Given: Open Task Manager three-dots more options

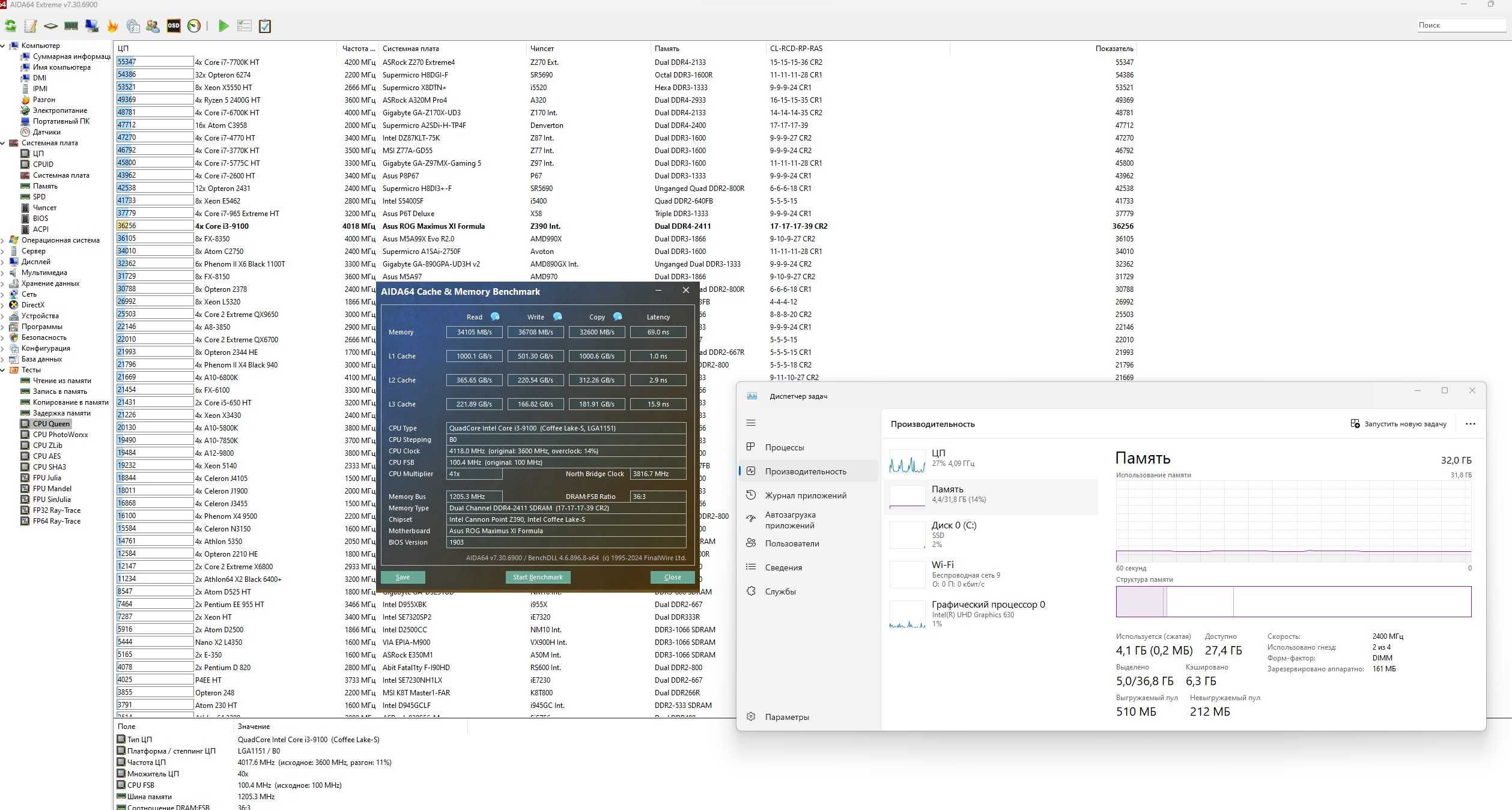Looking at the screenshot, I should click(x=1470, y=424).
